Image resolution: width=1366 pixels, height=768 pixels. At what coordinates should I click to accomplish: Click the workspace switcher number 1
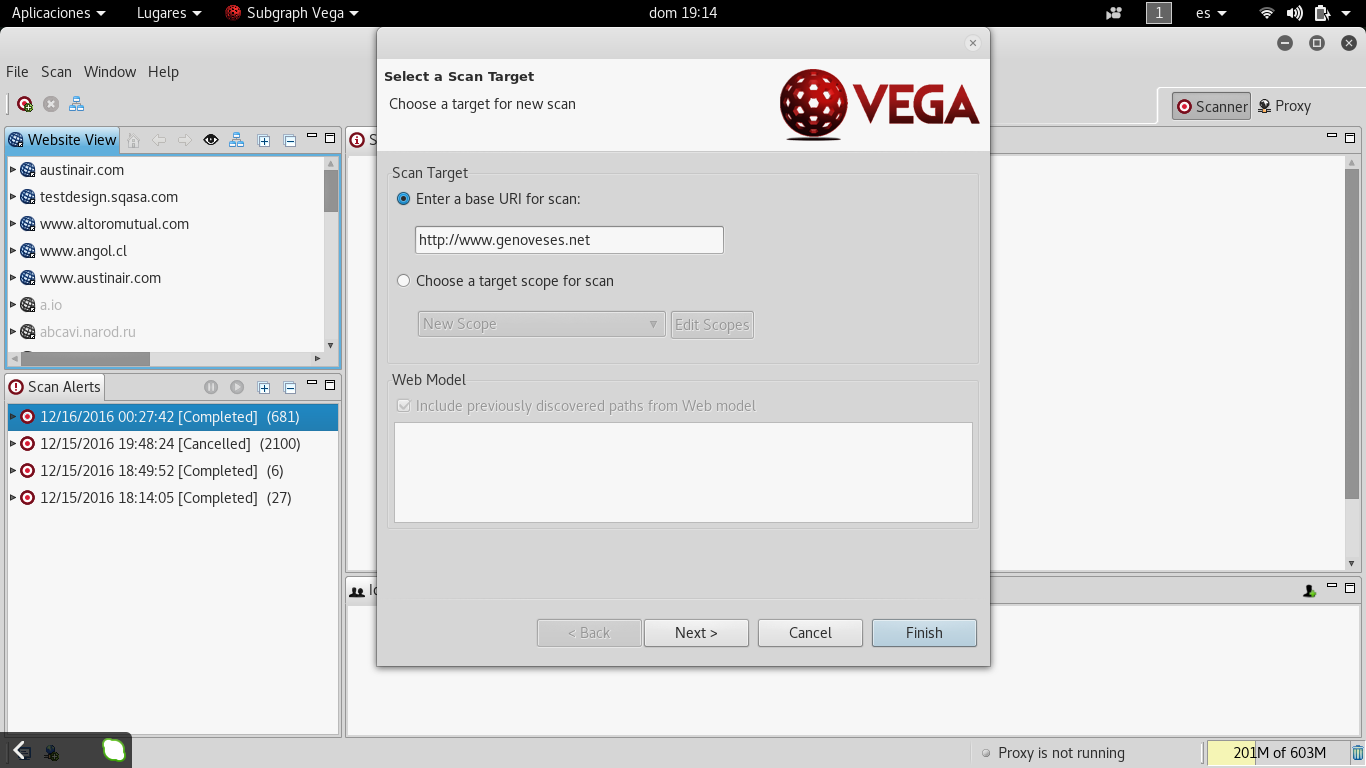tap(1159, 13)
